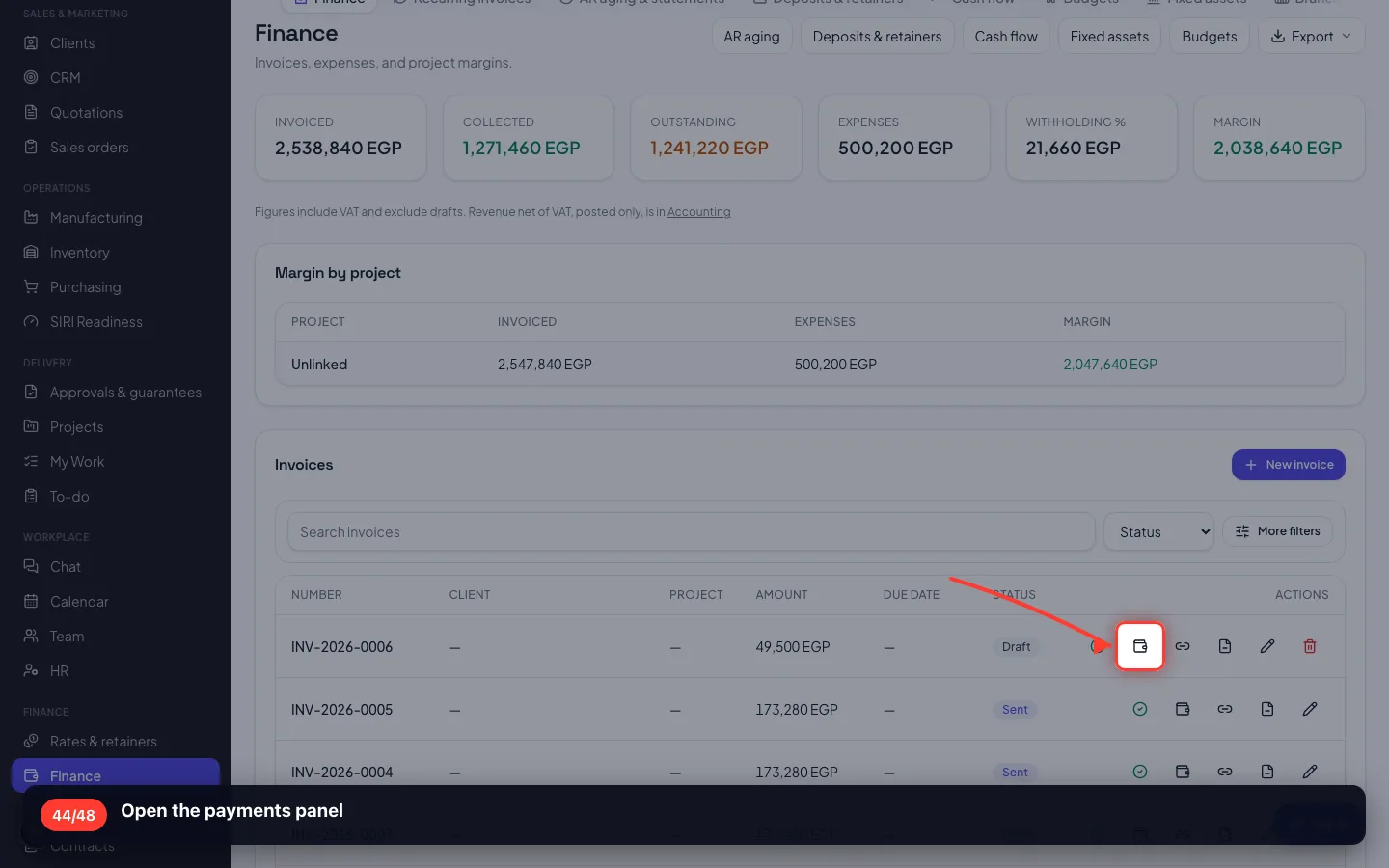Open Deposits & retainers

(877, 37)
